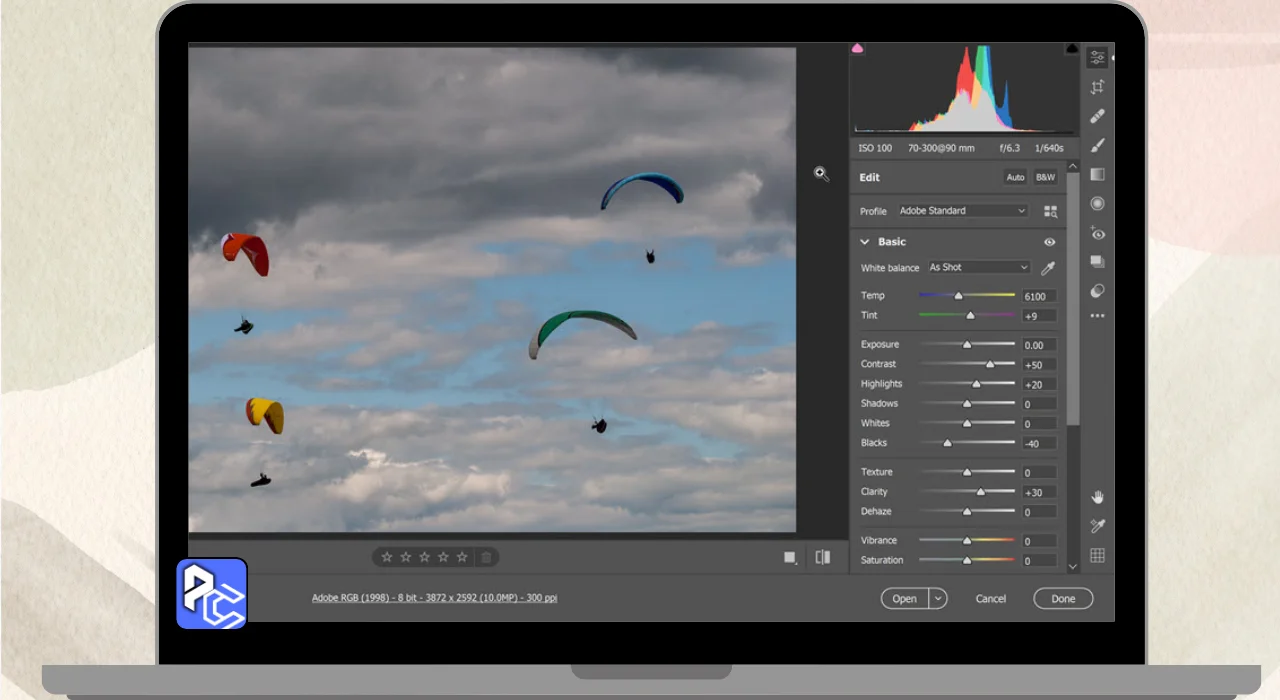Select the Graduated Filter tool

(x=1097, y=174)
